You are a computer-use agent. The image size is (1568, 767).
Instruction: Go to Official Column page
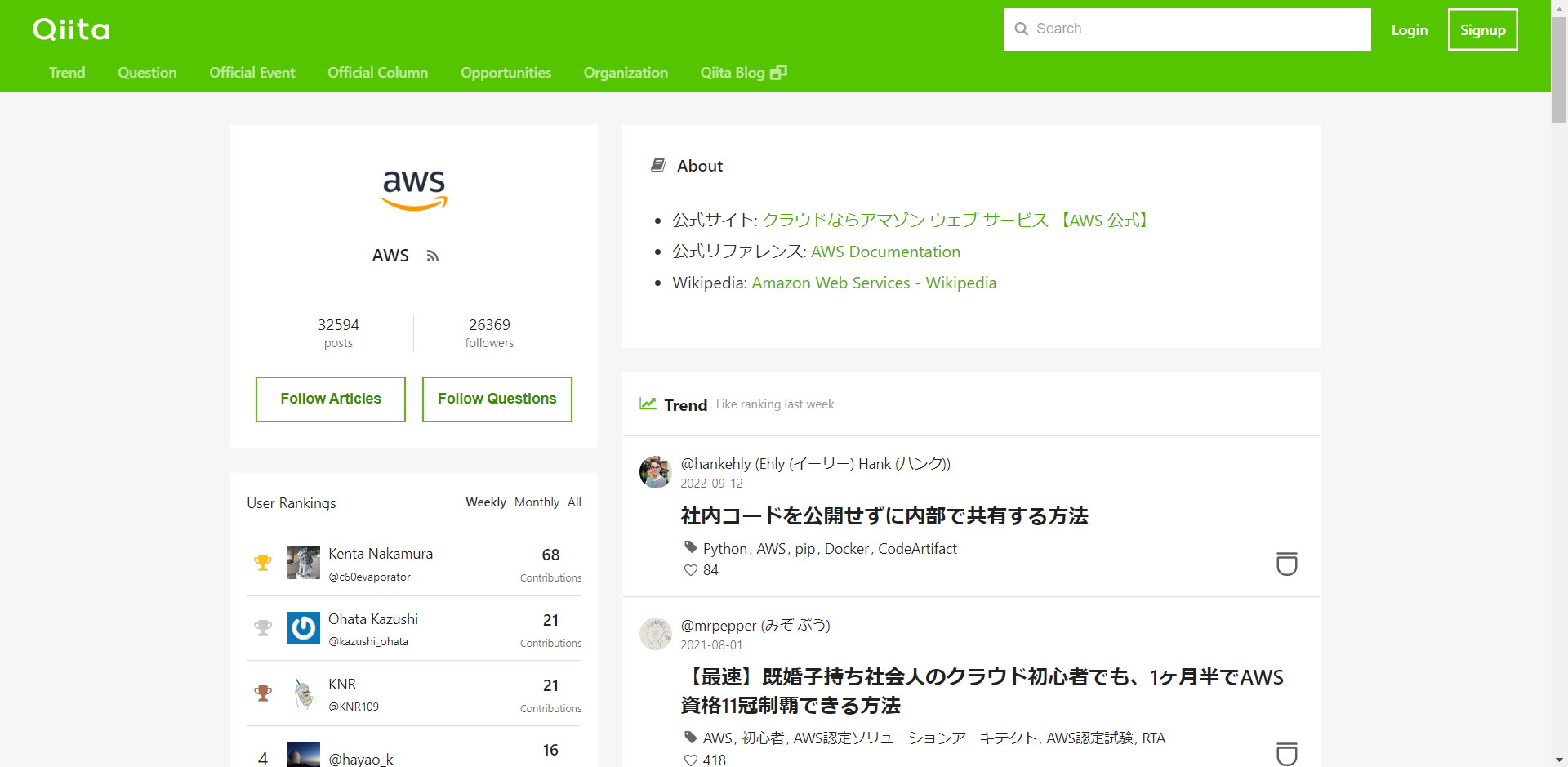(x=378, y=73)
